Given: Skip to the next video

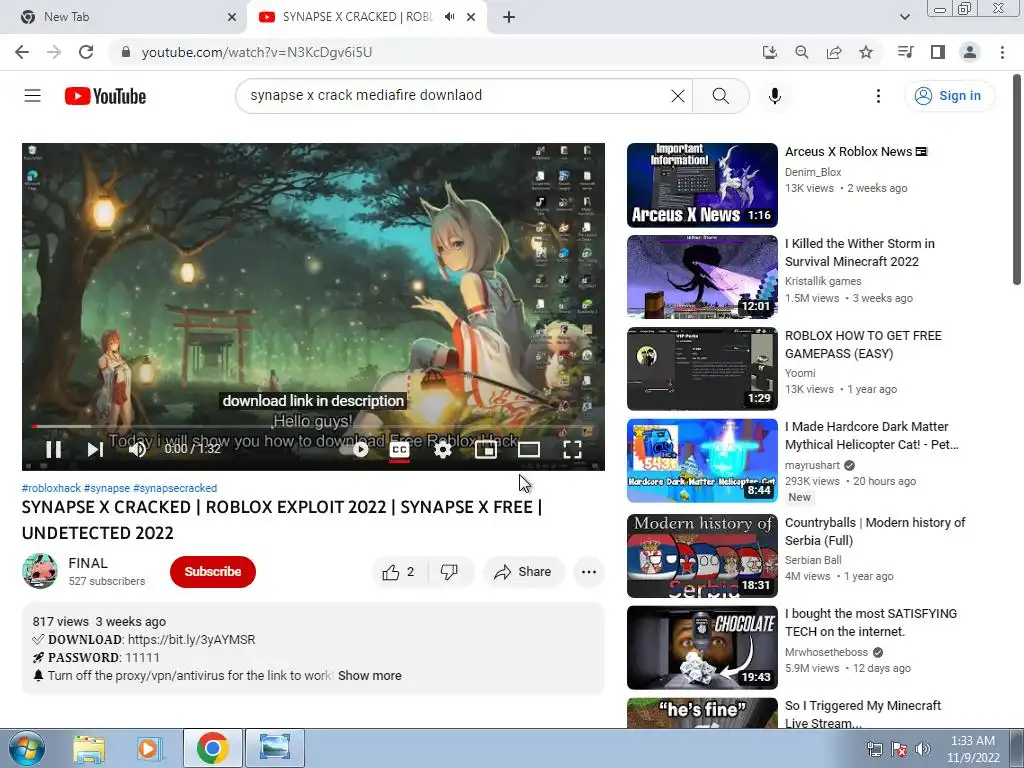Looking at the screenshot, I should click(95, 449).
